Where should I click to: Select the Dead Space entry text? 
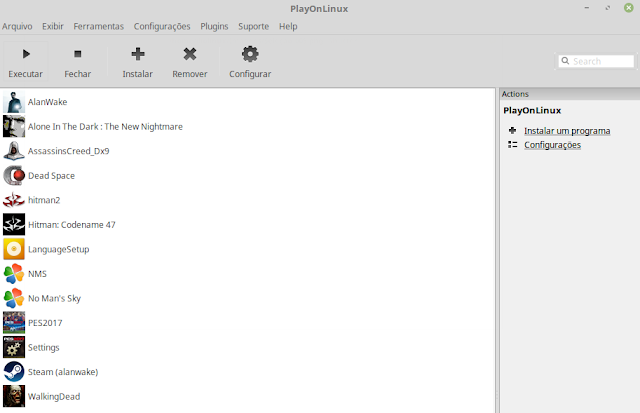(x=51, y=176)
